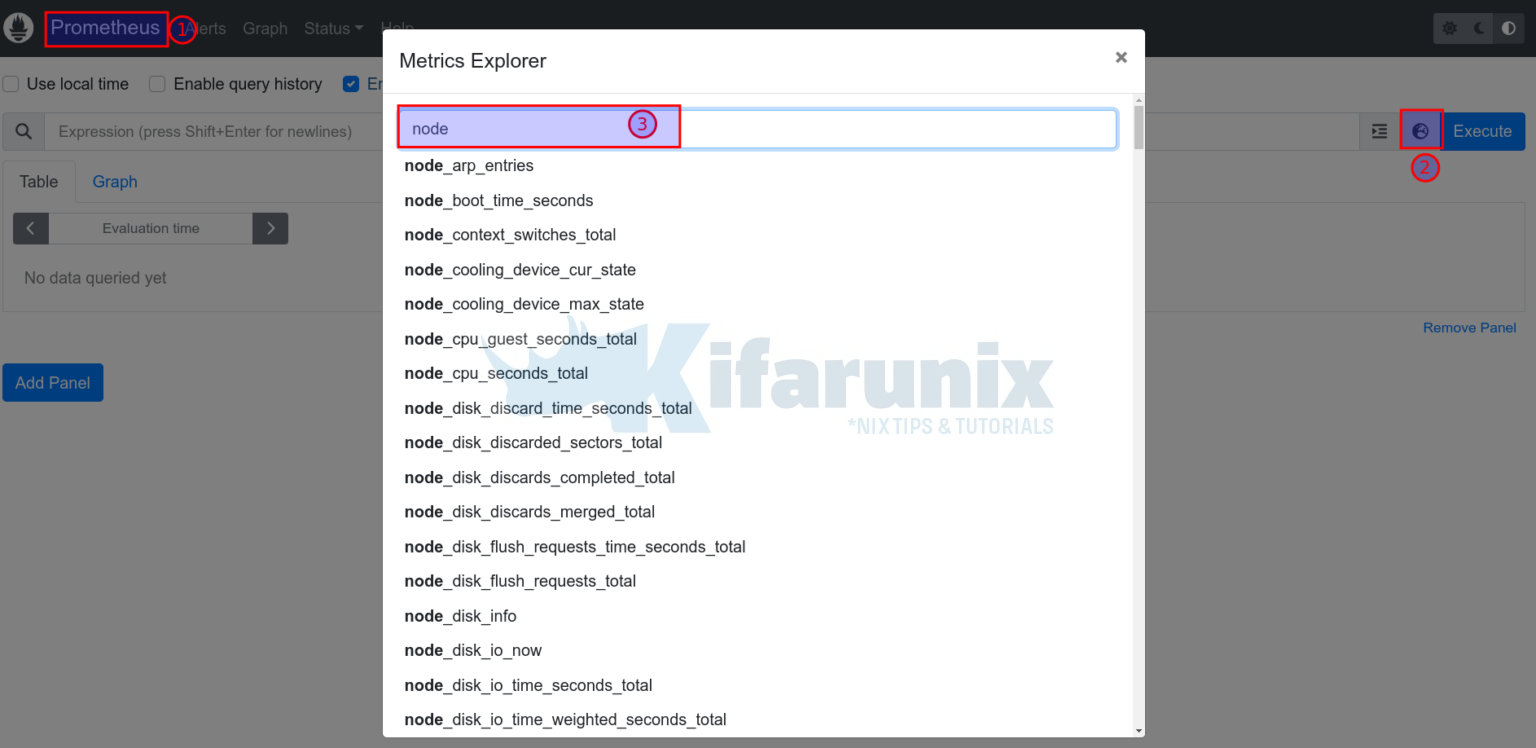This screenshot has height=748, width=1536.
Task: Click the Remove Panel link
Action: [1469, 327]
